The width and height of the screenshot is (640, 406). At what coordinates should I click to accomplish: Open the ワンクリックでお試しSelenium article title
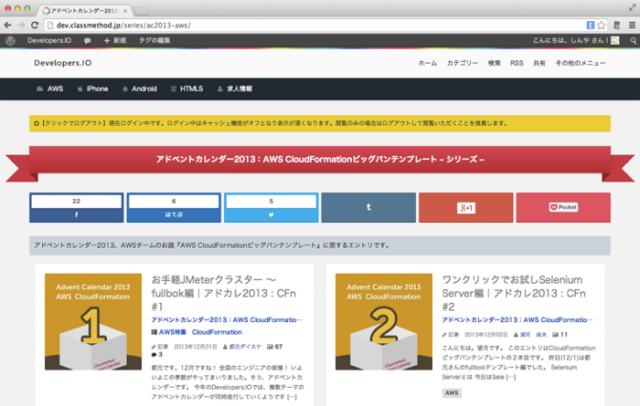pyautogui.click(x=514, y=293)
